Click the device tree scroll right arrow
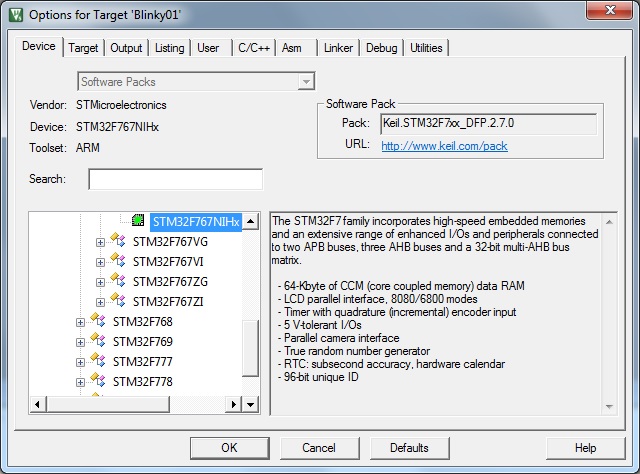The image size is (640, 474). click(233, 405)
